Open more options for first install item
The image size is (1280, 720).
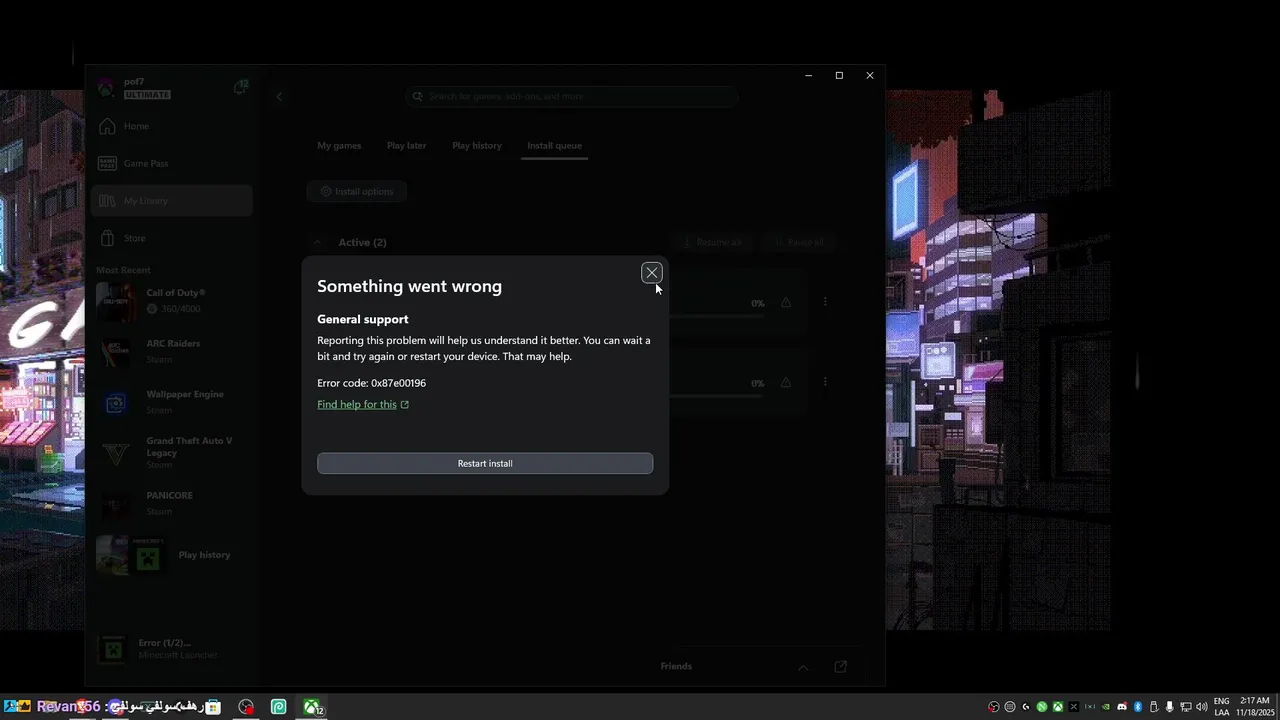click(x=825, y=302)
